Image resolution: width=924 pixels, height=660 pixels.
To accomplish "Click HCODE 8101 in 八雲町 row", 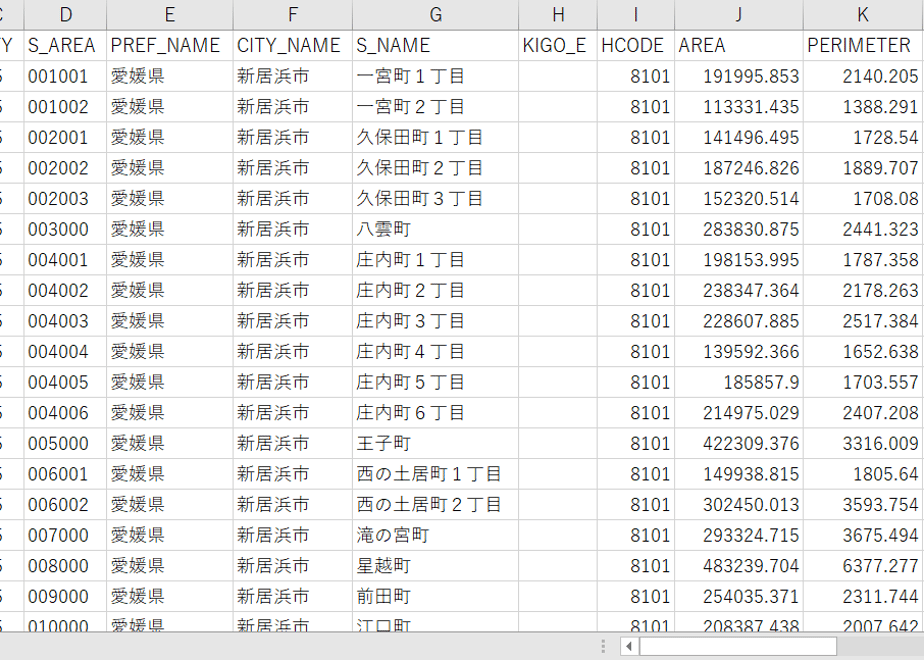I will coord(636,229).
